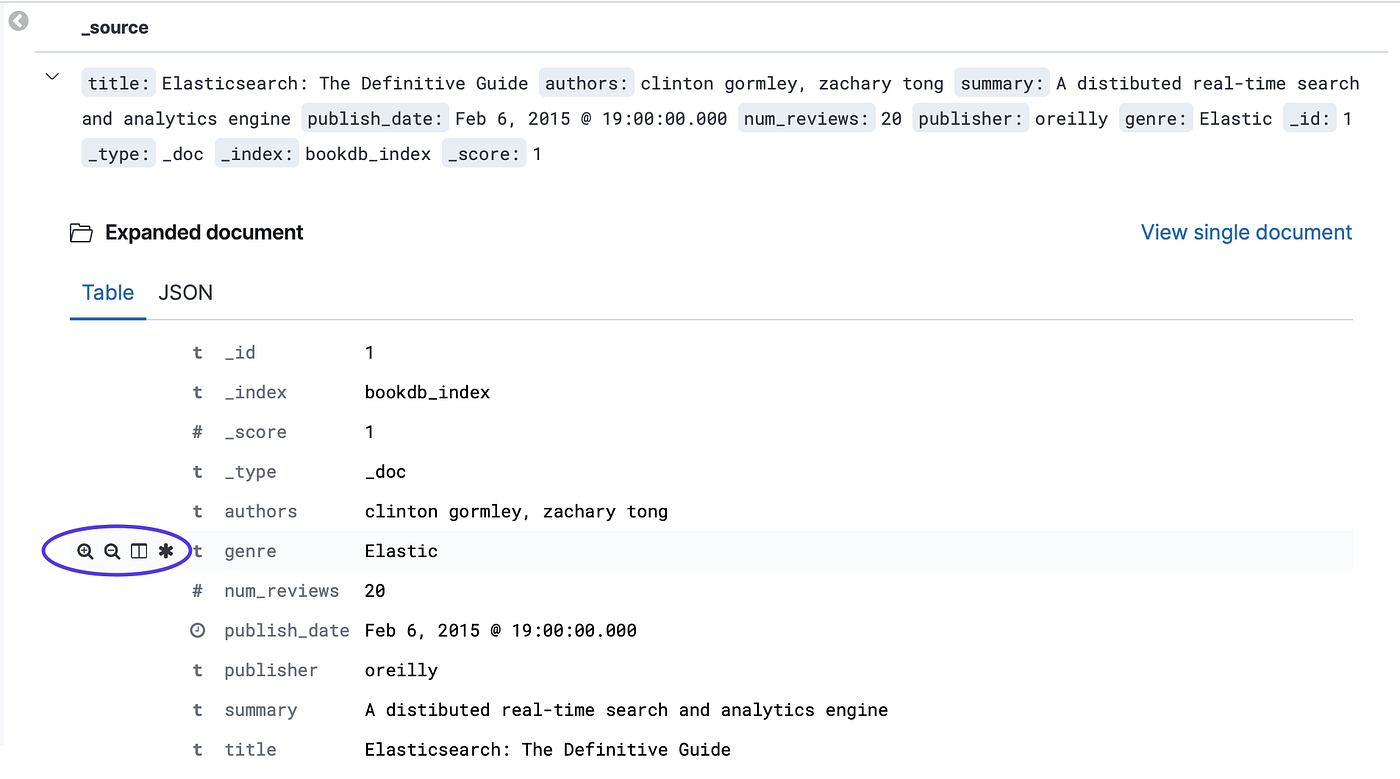The image size is (1400, 779).
Task: Click the publisher field name in table
Action: (x=271, y=671)
